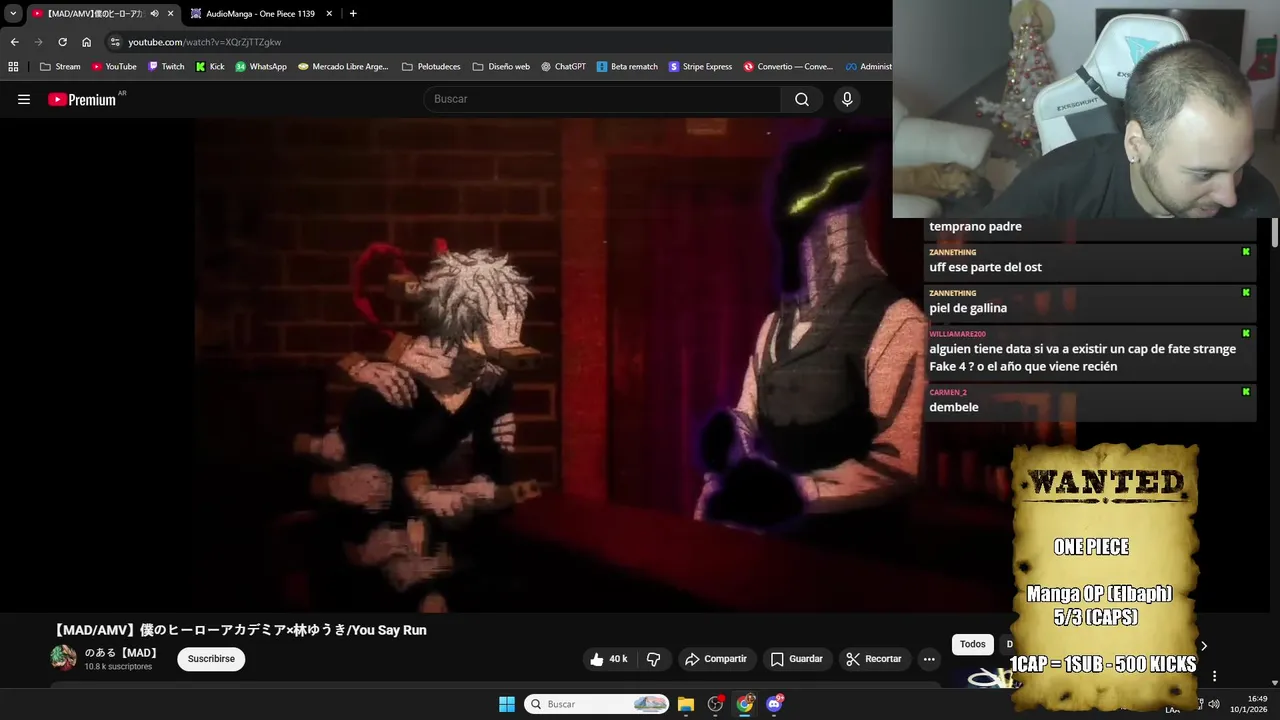Open the YouTube hamburger guide menu
The image size is (1280, 720).
click(24, 99)
